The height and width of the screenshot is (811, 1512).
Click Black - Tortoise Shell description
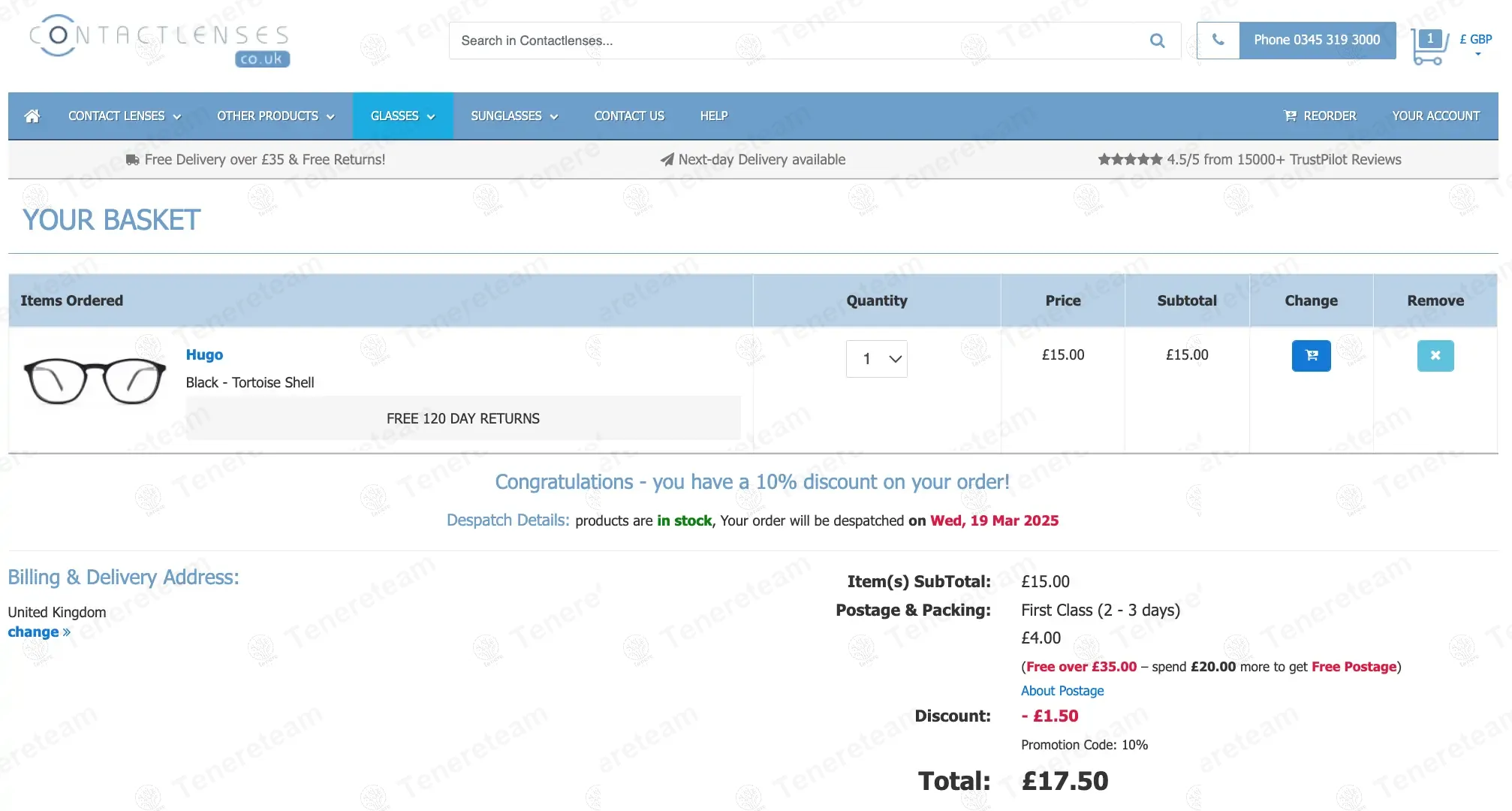click(x=250, y=382)
